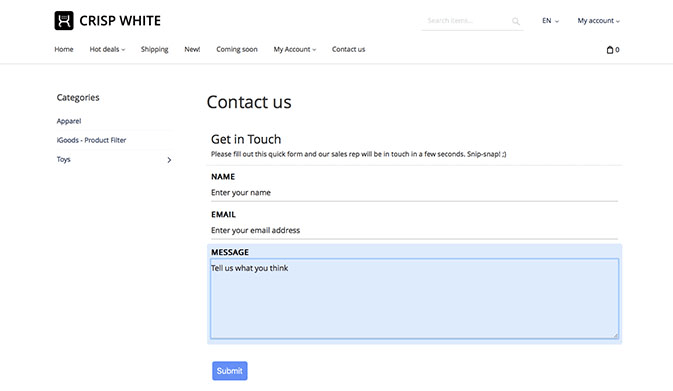Click the Categories sidebar heading
Screen dimensions: 673x391
[x=78, y=97]
